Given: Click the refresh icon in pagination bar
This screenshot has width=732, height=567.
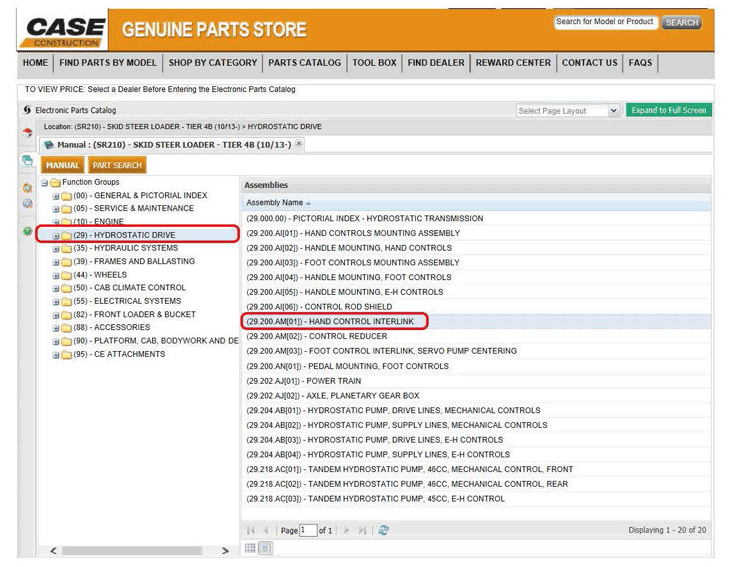Looking at the screenshot, I should point(384,530).
